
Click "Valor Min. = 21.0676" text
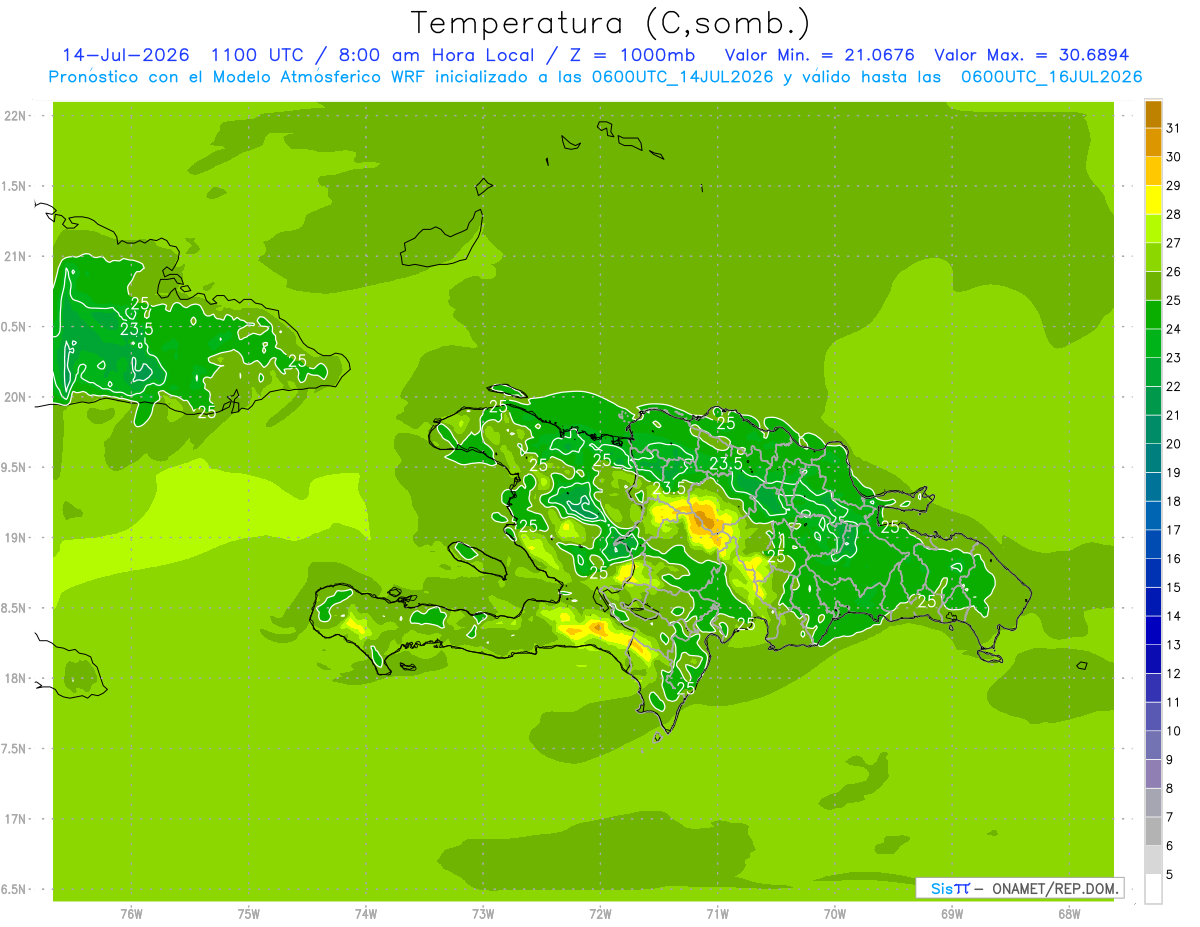[x=821, y=55]
